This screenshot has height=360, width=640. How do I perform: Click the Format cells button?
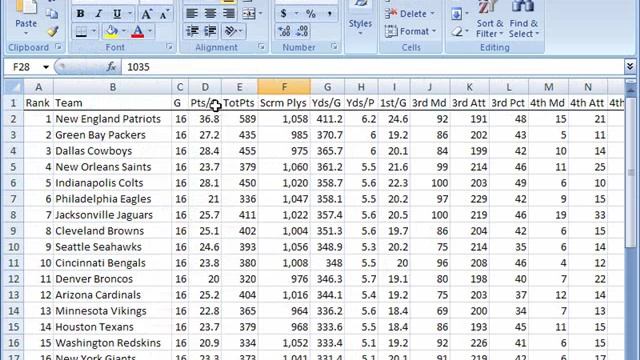tap(411, 31)
